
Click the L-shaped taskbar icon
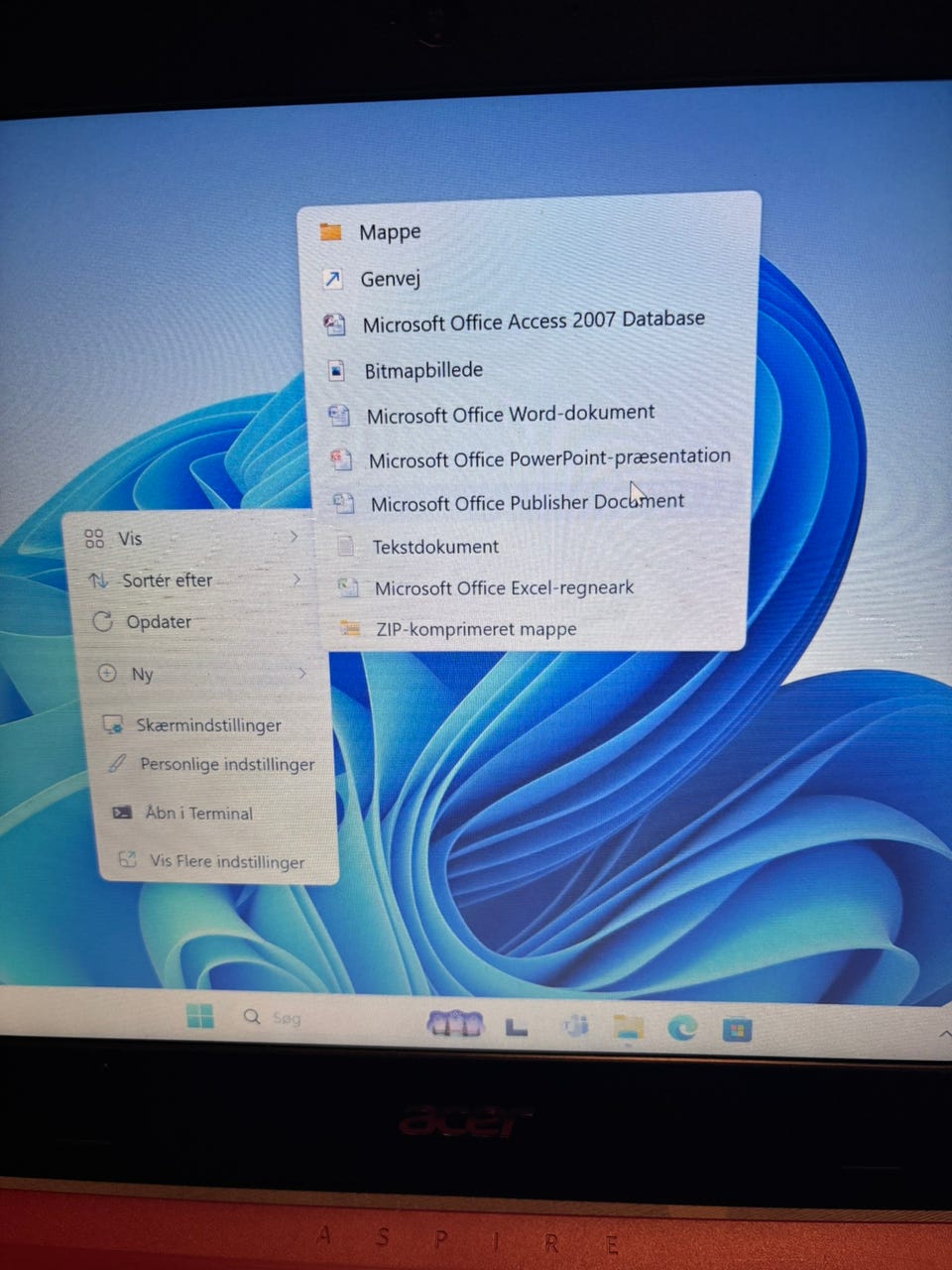pyautogui.click(x=516, y=1027)
